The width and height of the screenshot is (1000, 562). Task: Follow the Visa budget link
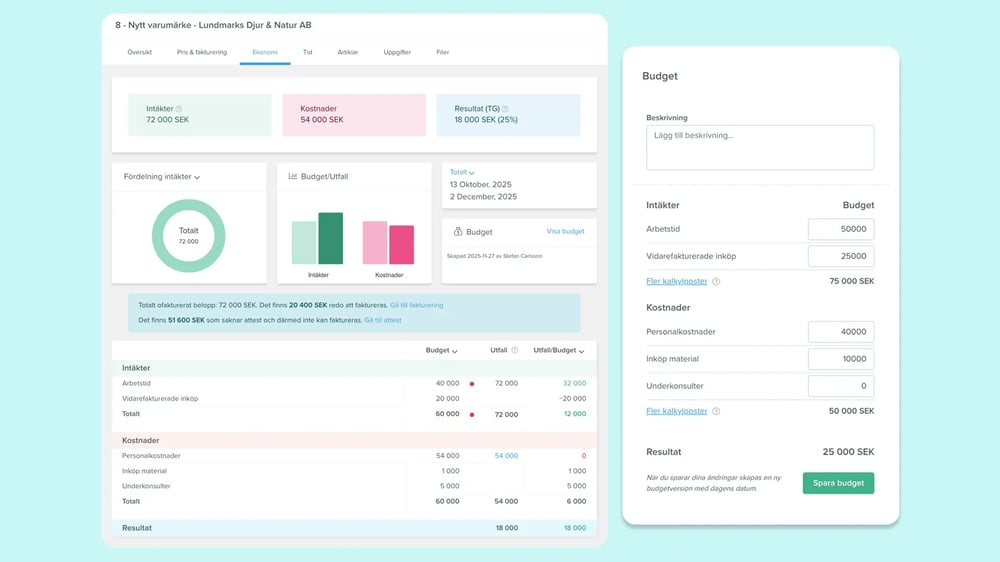pos(565,232)
